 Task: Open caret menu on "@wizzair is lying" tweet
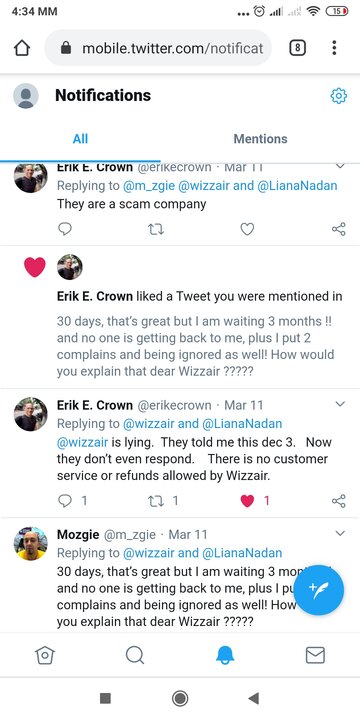(340, 404)
